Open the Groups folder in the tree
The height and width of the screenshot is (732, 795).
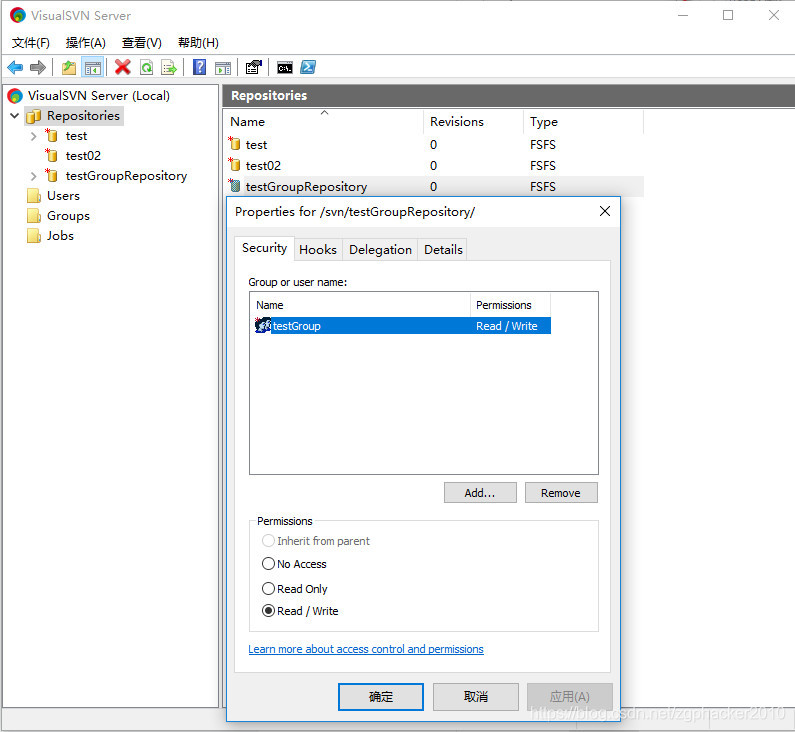click(x=68, y=216)
